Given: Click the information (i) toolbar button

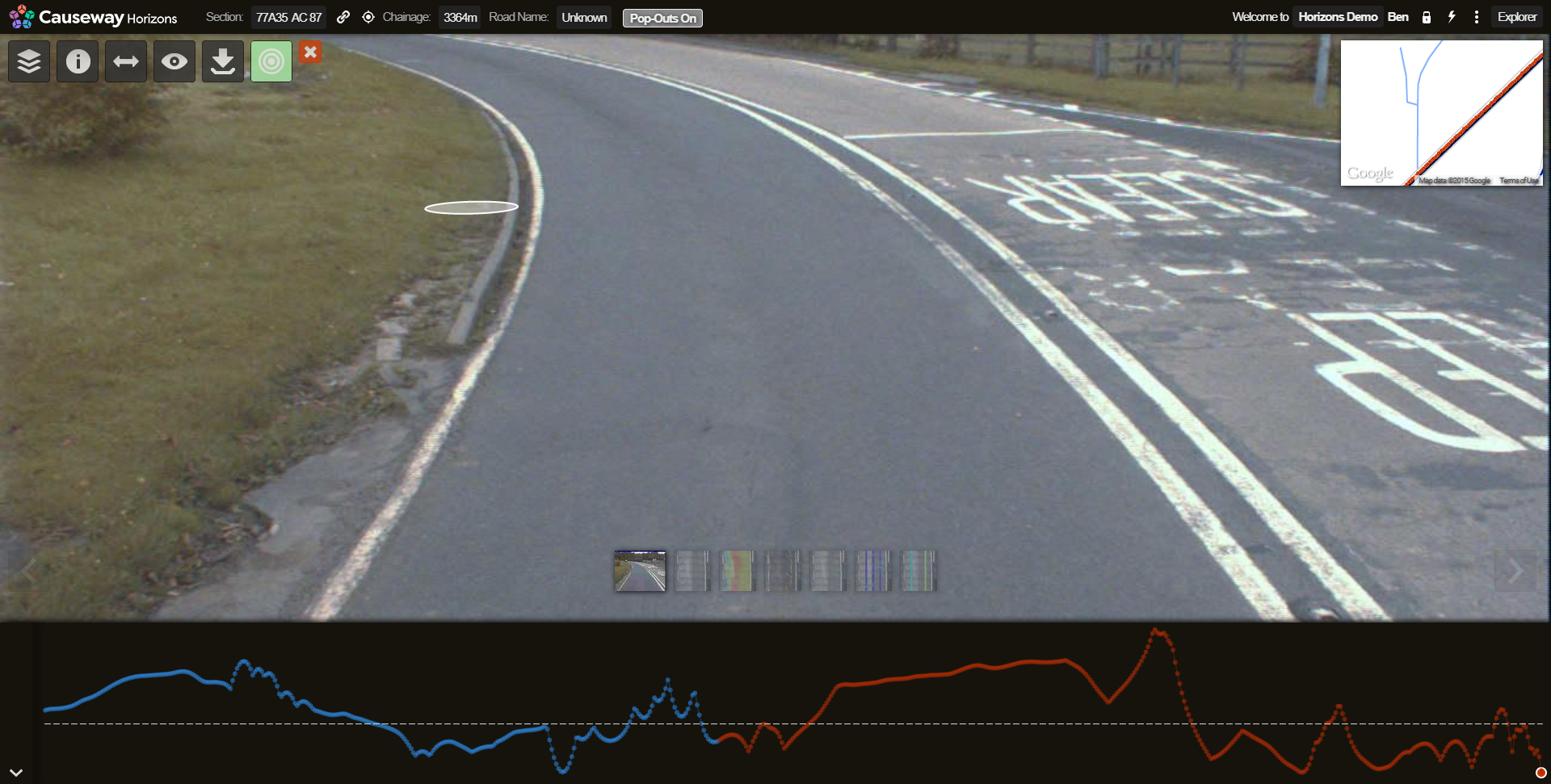Looking at the screenshot, I should (x=78, y=61).
